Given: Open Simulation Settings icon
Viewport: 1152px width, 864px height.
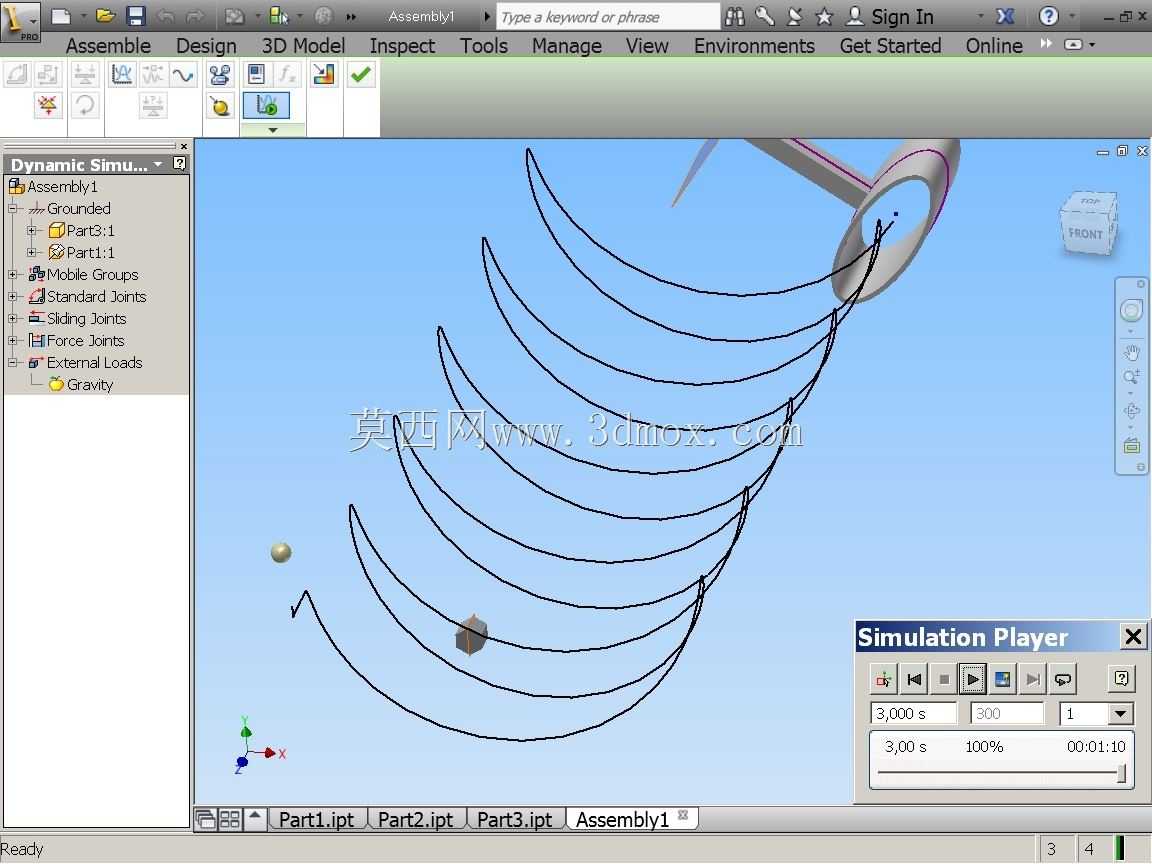Looking at the screenshot, I should 256,74.
